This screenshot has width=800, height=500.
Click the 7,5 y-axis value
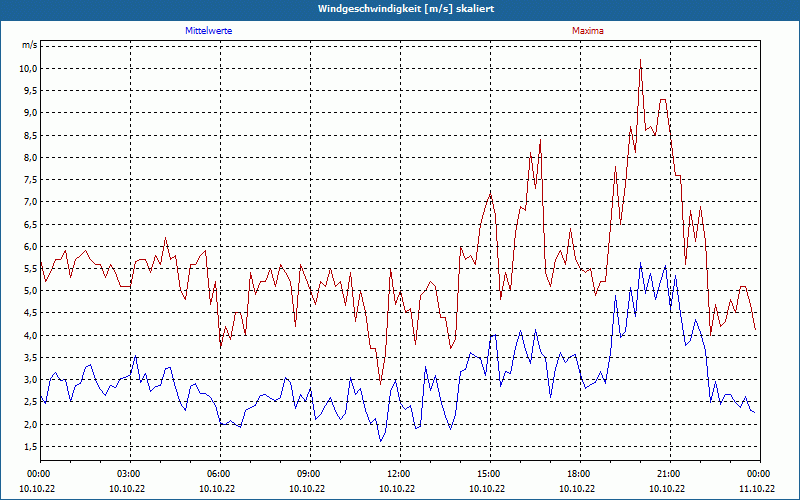click(x=30, y=180)
